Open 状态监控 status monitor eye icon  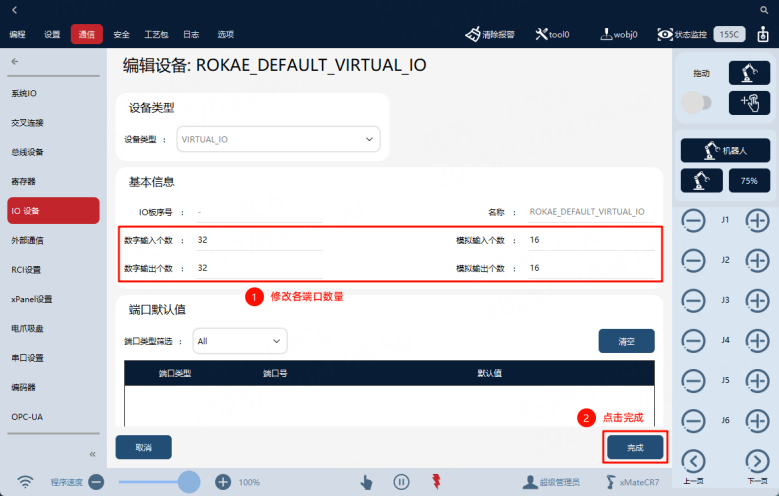point(665,34)
